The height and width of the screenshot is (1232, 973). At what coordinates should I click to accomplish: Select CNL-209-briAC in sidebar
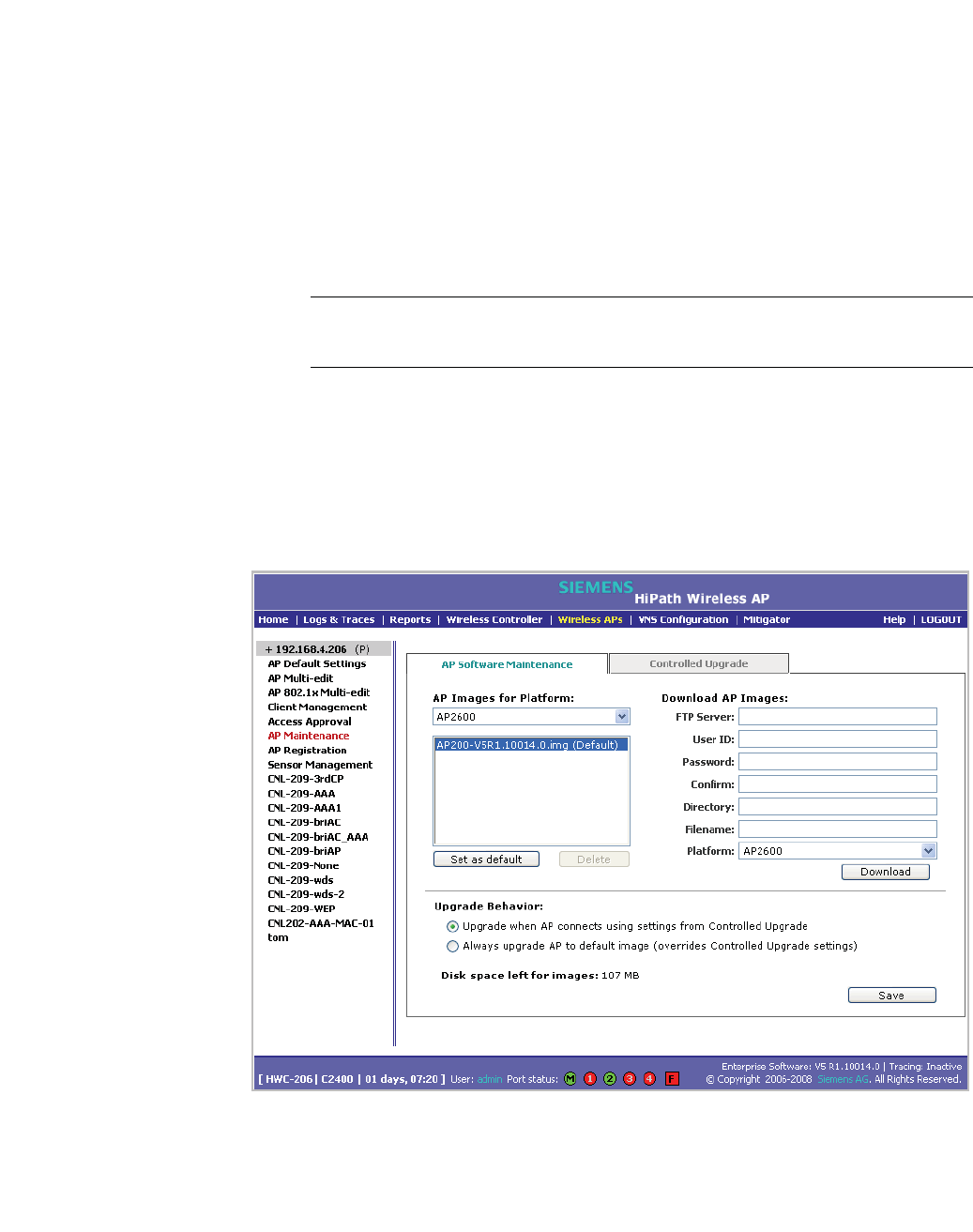tap(304, 822)
